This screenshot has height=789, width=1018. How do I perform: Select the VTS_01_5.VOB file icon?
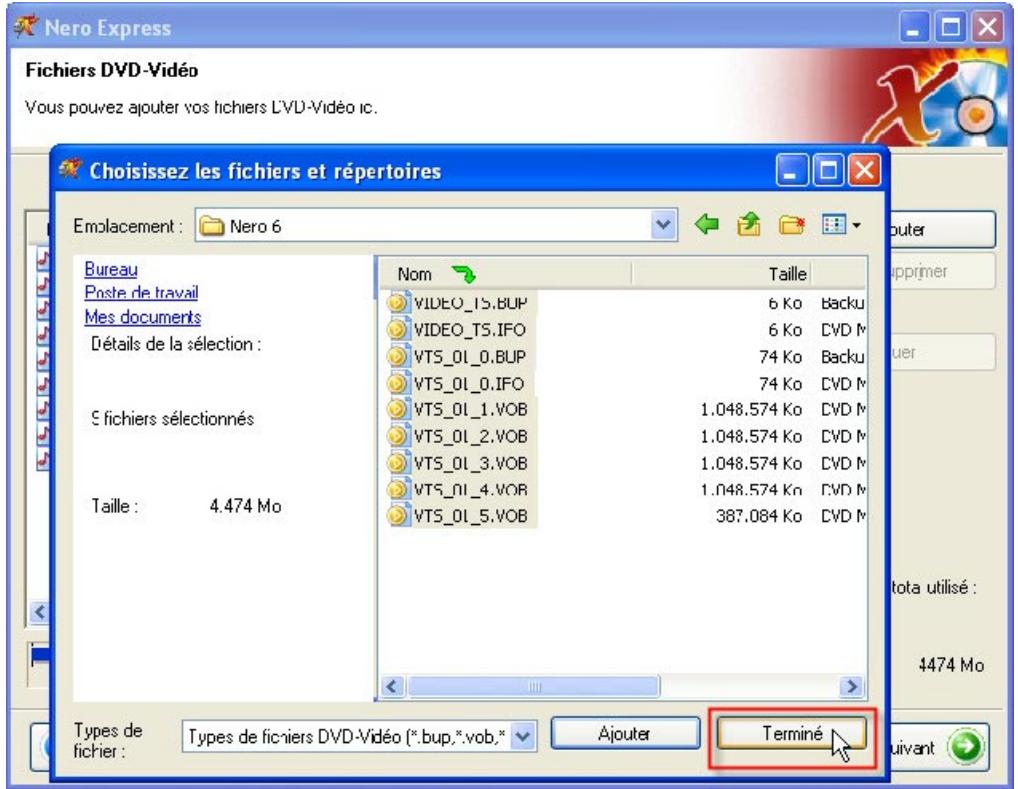click(x=397, y=516)
